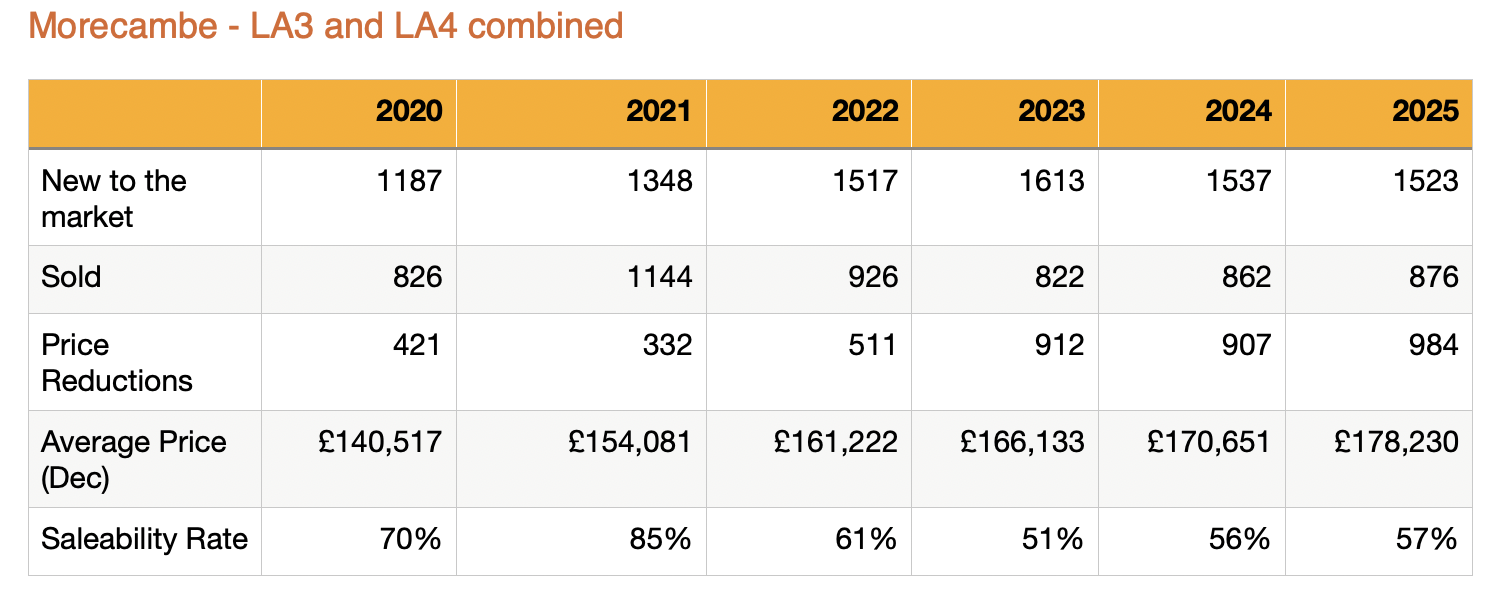Image resolution: width=1488 pixels, height=602 pixels.
Task: Select the Sold row label
Action: (72, 277)
